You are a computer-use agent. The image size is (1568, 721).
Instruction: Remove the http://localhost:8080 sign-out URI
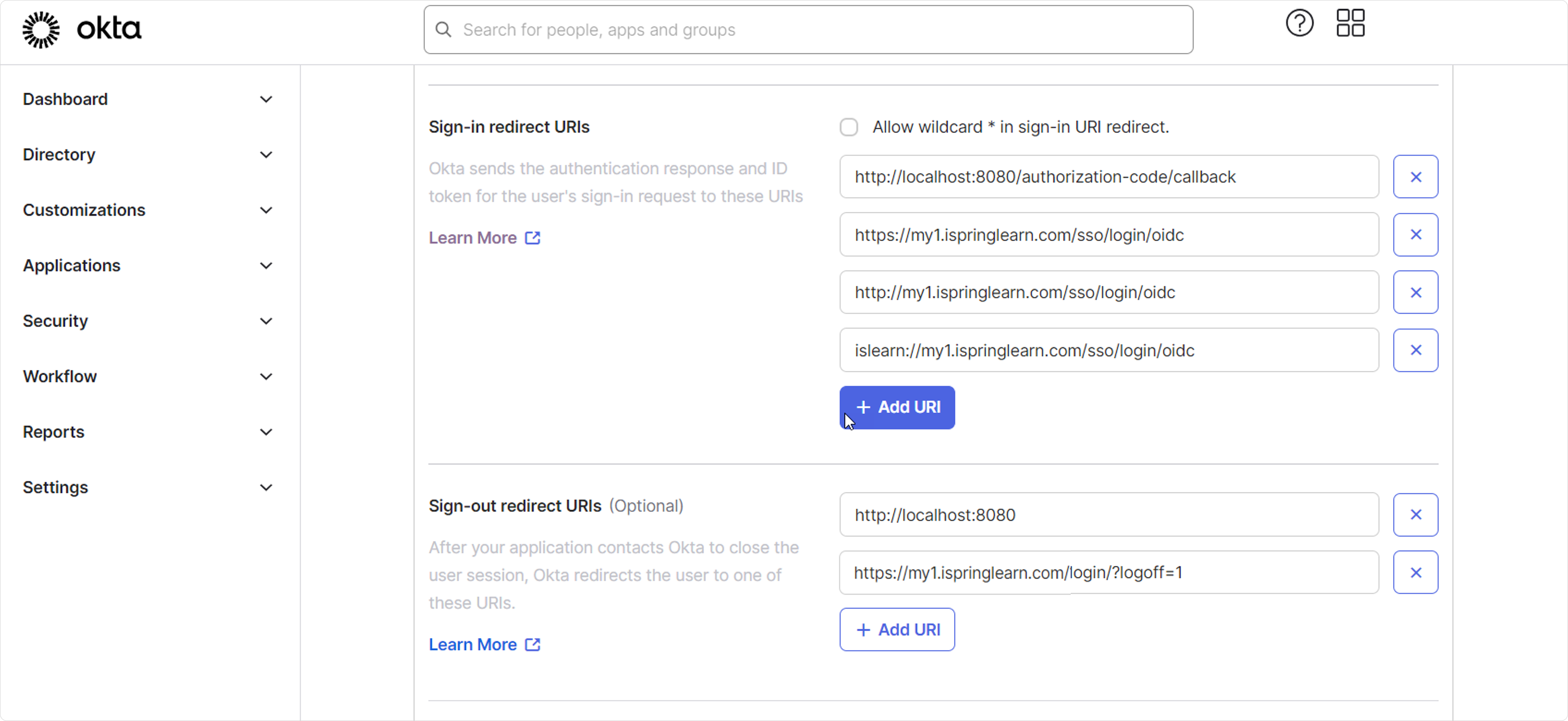pyautogui.click(x=1415, y=514)
